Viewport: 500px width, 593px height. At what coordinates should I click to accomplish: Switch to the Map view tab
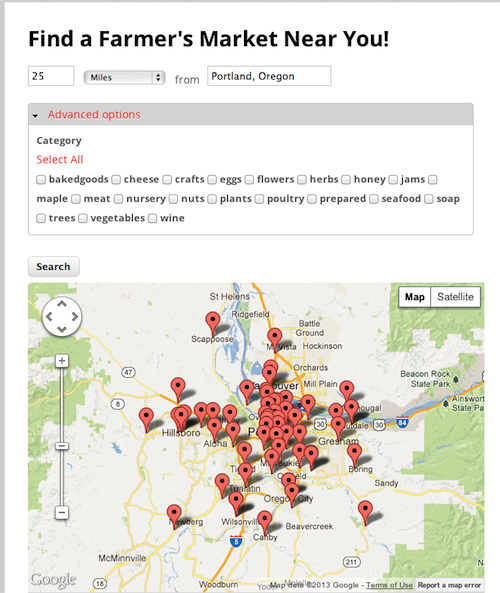(415, 297)
